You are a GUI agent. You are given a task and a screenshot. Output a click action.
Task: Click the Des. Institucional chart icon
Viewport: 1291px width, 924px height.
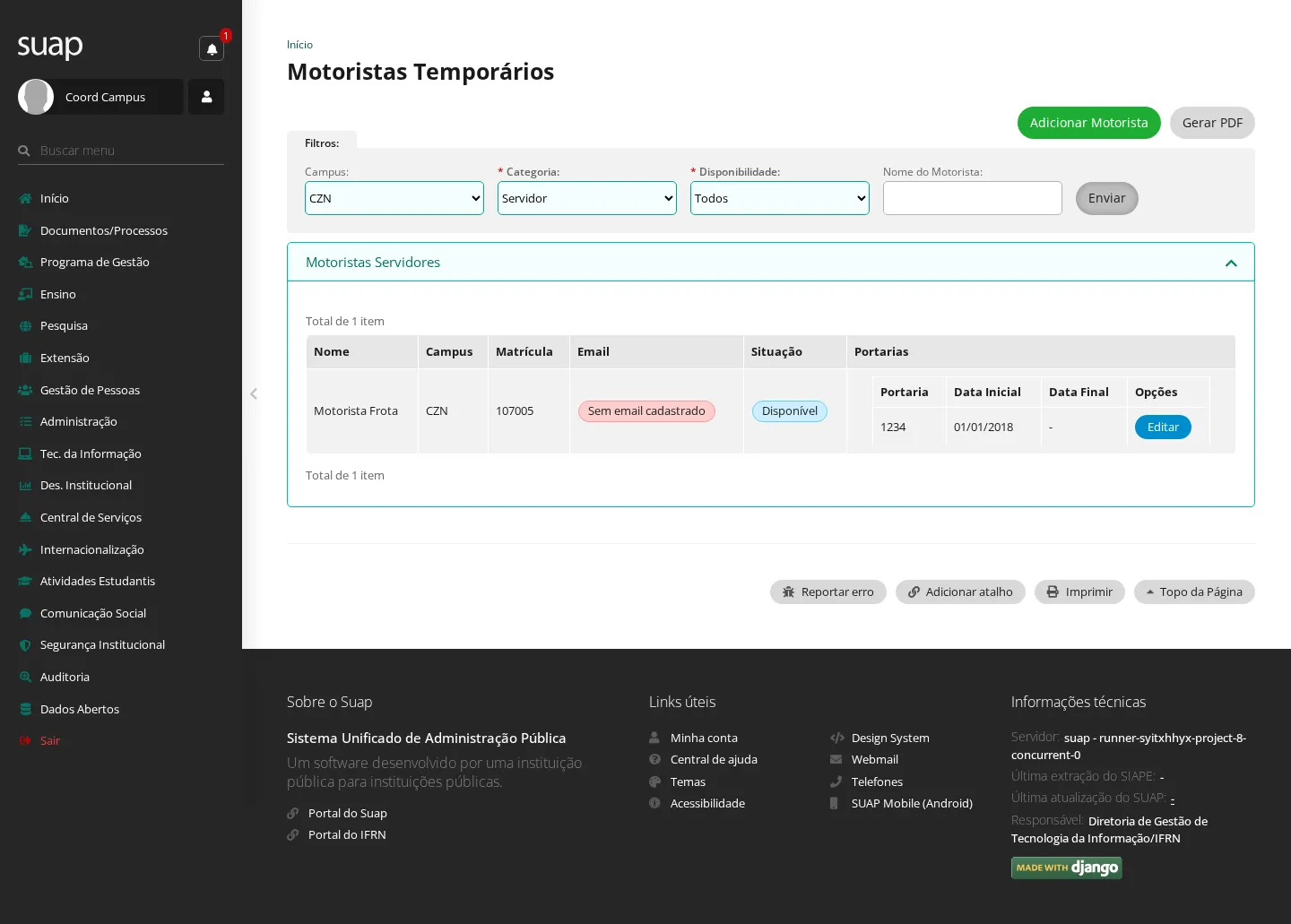(x=25, y=485)
